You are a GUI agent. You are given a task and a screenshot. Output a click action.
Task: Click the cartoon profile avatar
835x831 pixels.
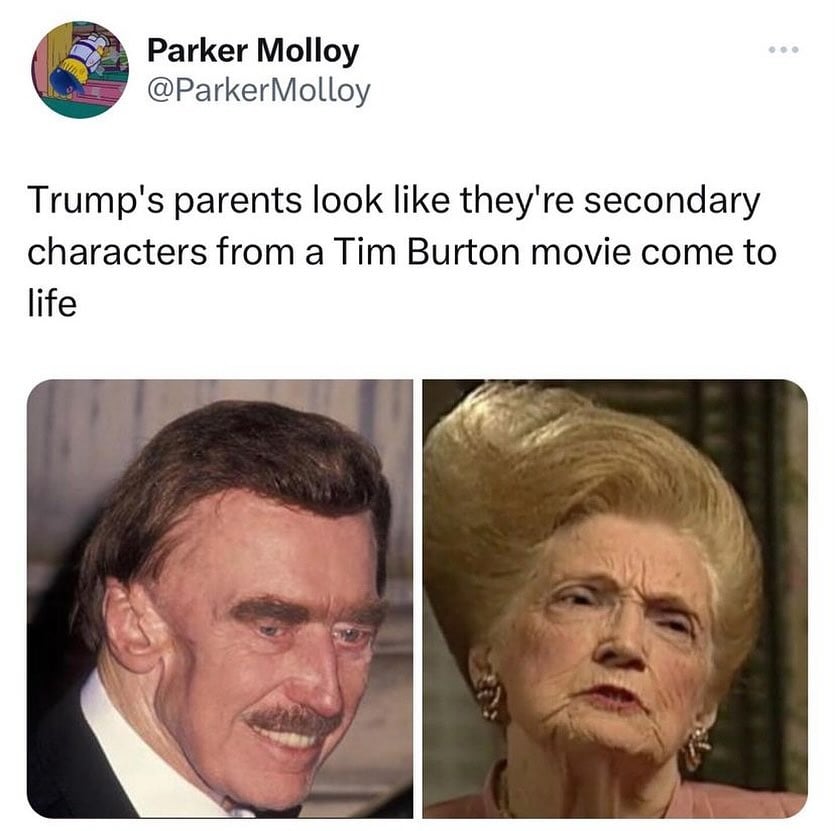80,70
